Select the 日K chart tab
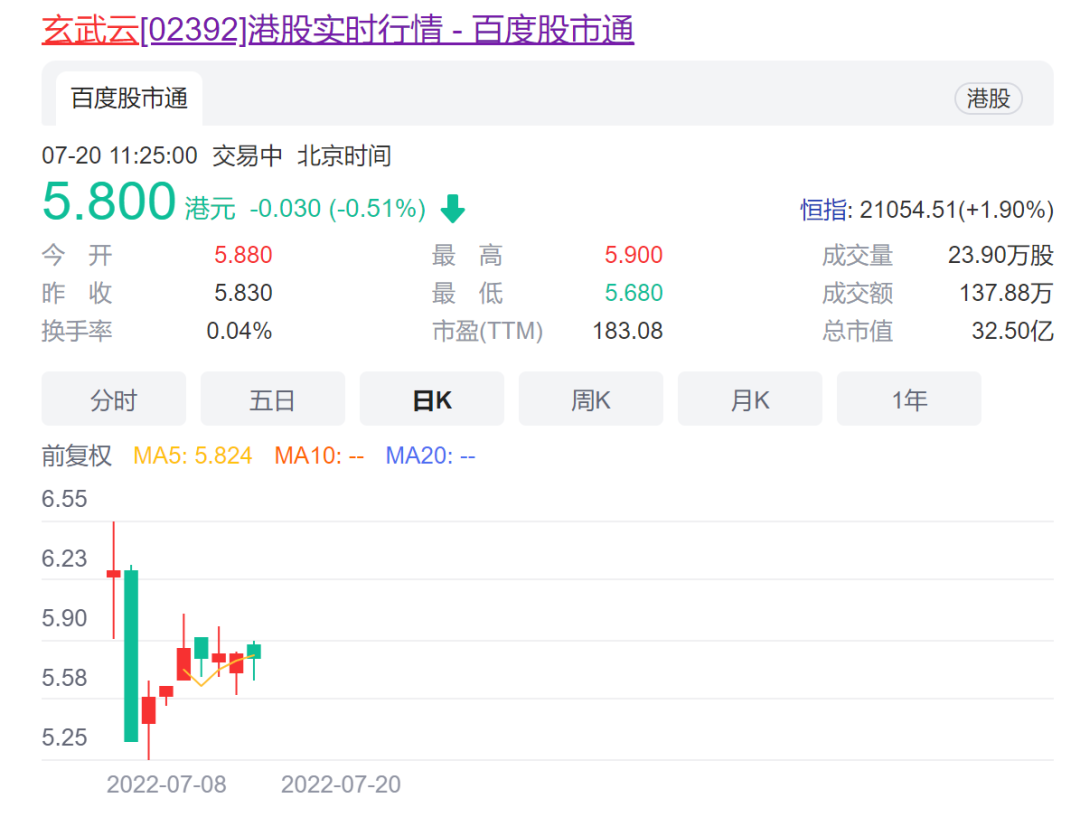The height and width of the screenshot is (817, 1080). (432, 399)
